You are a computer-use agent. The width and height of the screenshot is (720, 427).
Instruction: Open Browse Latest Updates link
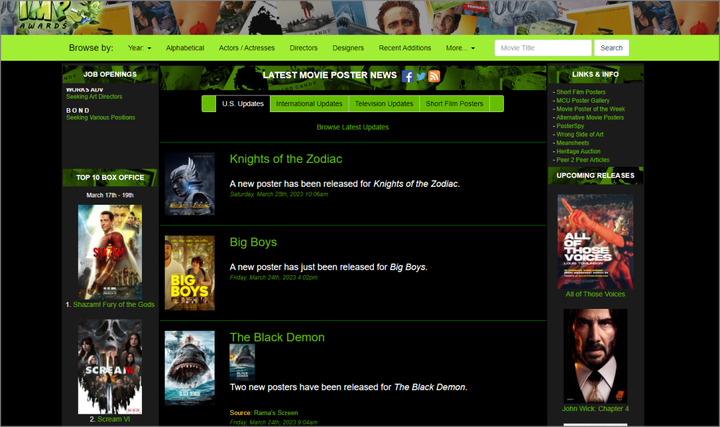click(x=353, y=127)
